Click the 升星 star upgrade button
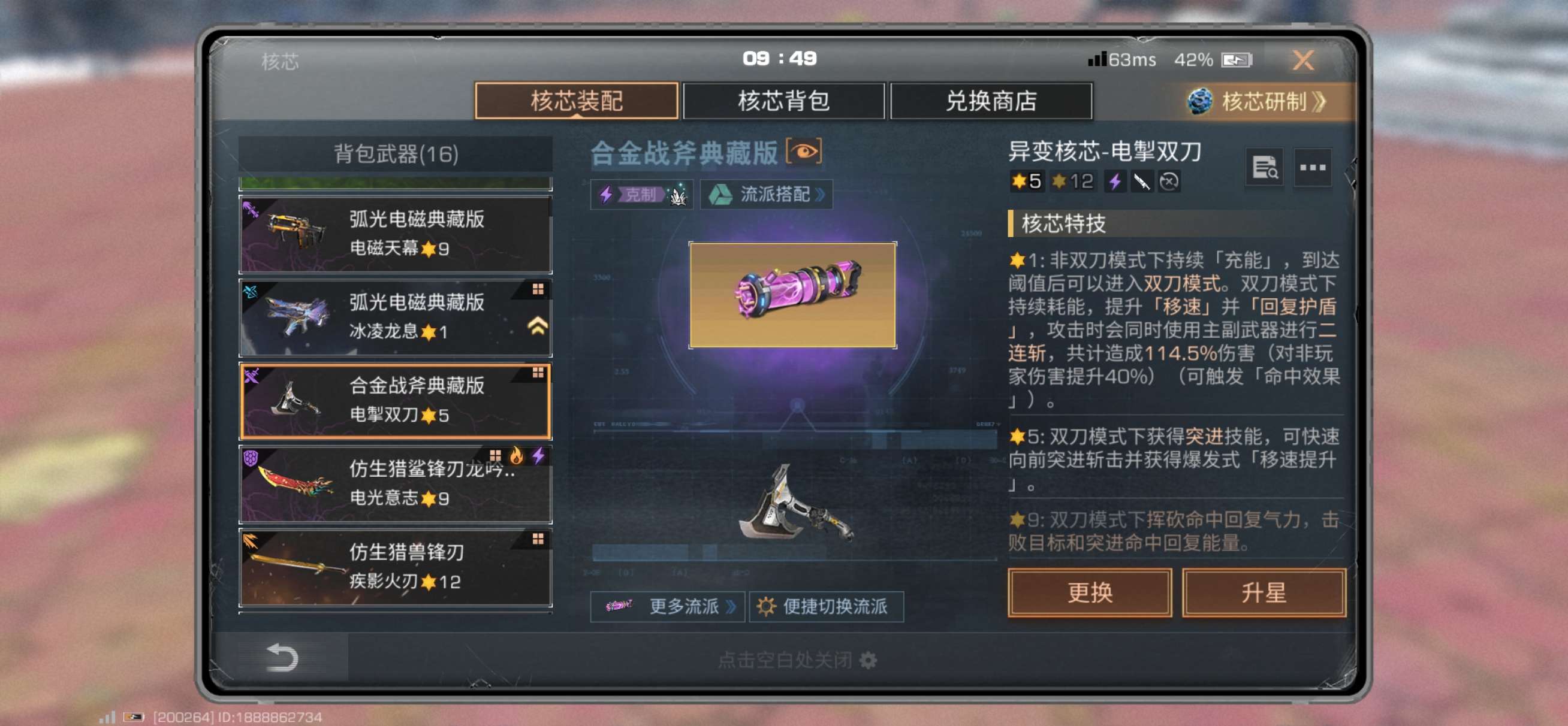Image resolution: width=1568 pixels, height=726 pixels. pos(1264,592)
